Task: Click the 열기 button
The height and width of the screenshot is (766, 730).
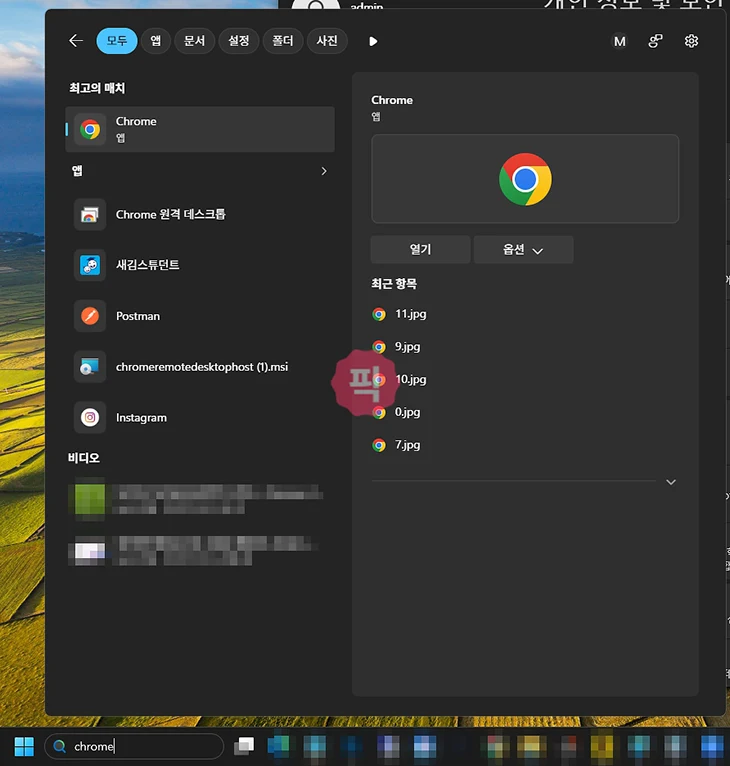Action: coord(420,250)
